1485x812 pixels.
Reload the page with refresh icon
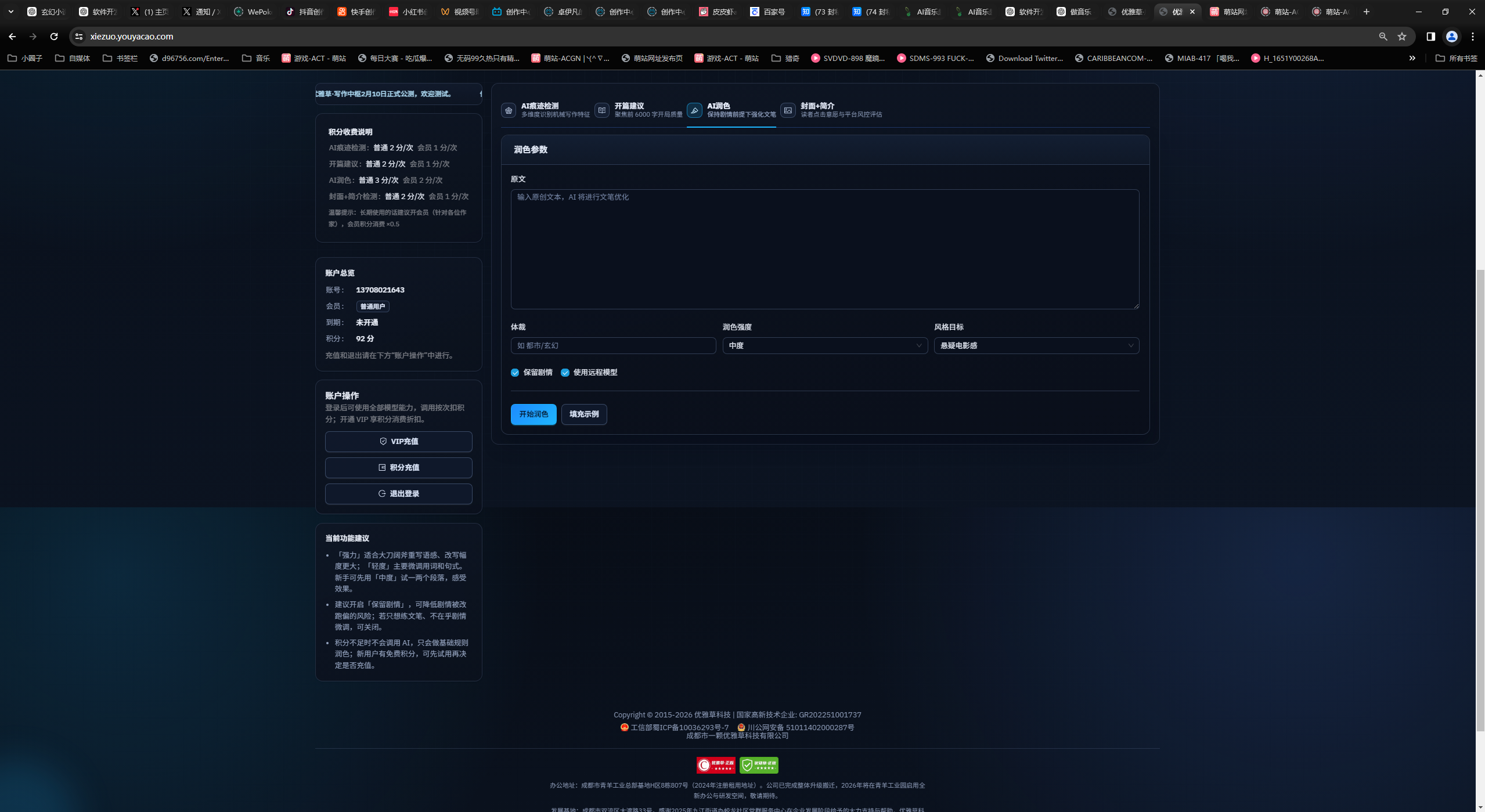[x=54, y=37]
